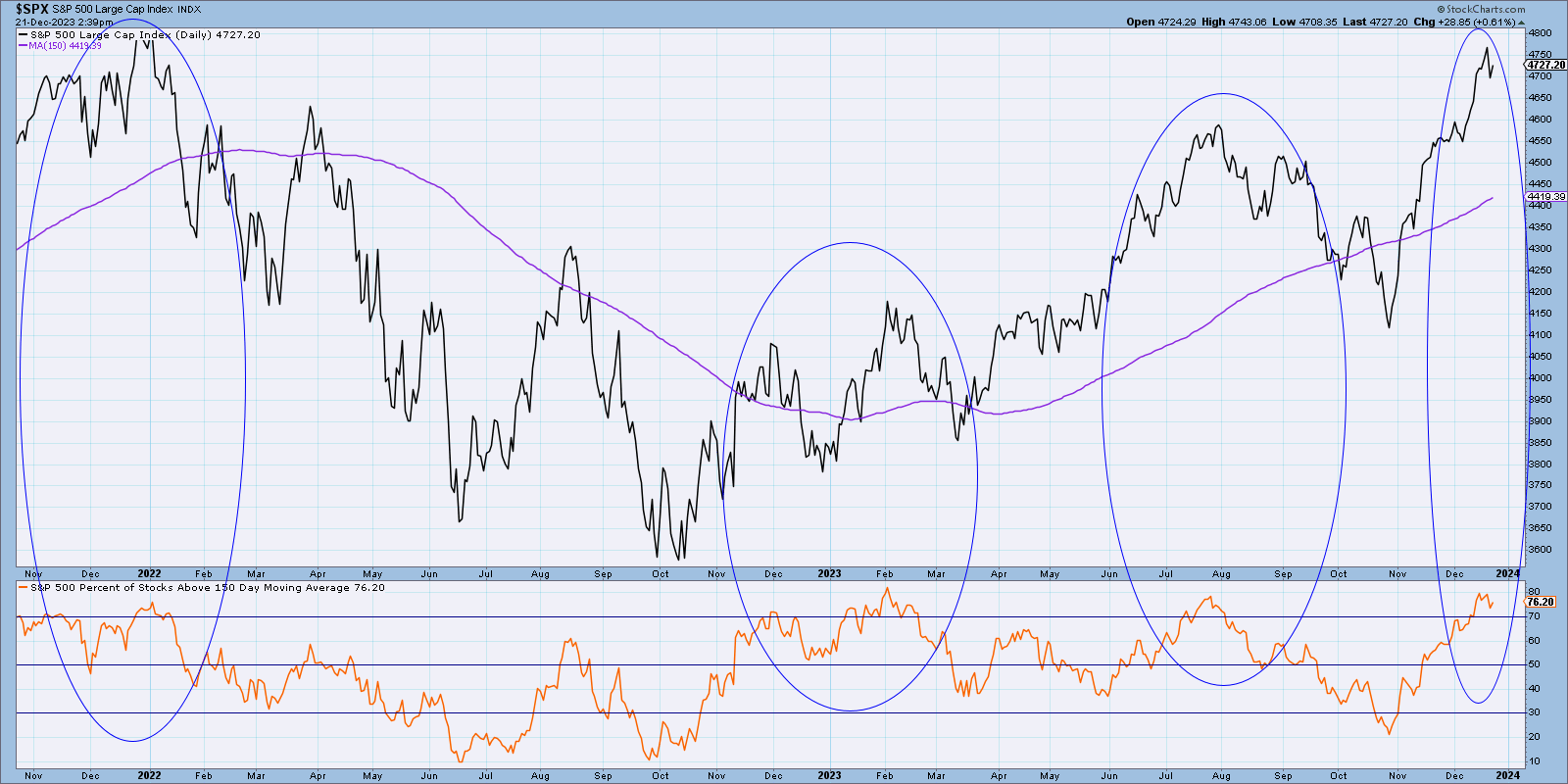The width and height of the screenshot is (1568, 784).
Task: Click the purple MA(150) legend marker
Action: (23, 46)
